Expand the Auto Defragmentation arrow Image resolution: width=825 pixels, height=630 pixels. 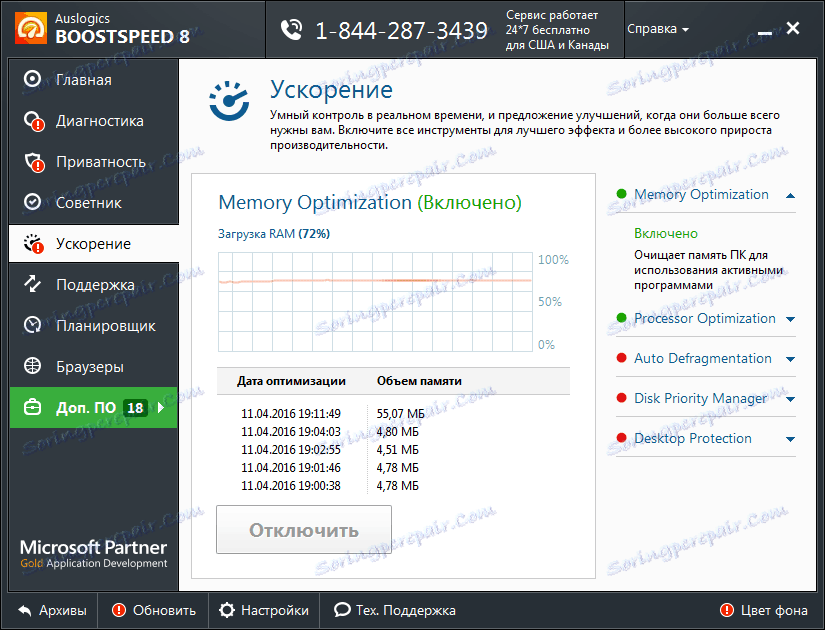pyautogui.click(x=790, y=359)
